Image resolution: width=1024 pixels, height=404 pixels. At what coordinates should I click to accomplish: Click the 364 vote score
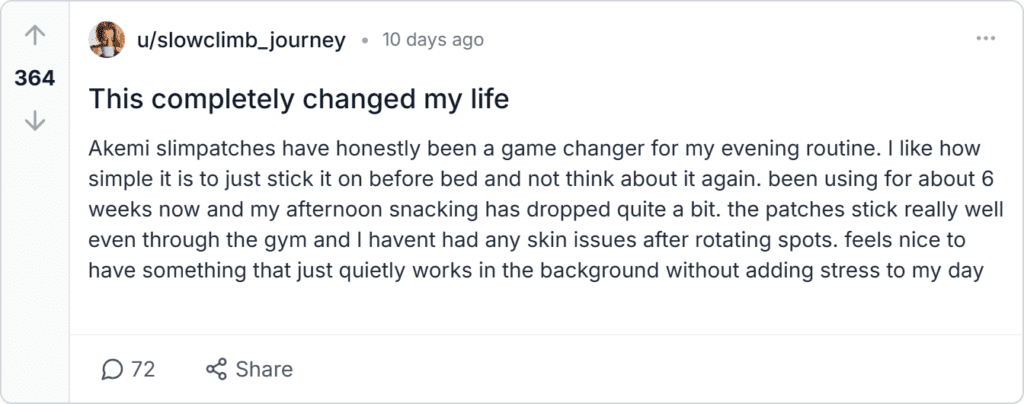pos(35,79)
